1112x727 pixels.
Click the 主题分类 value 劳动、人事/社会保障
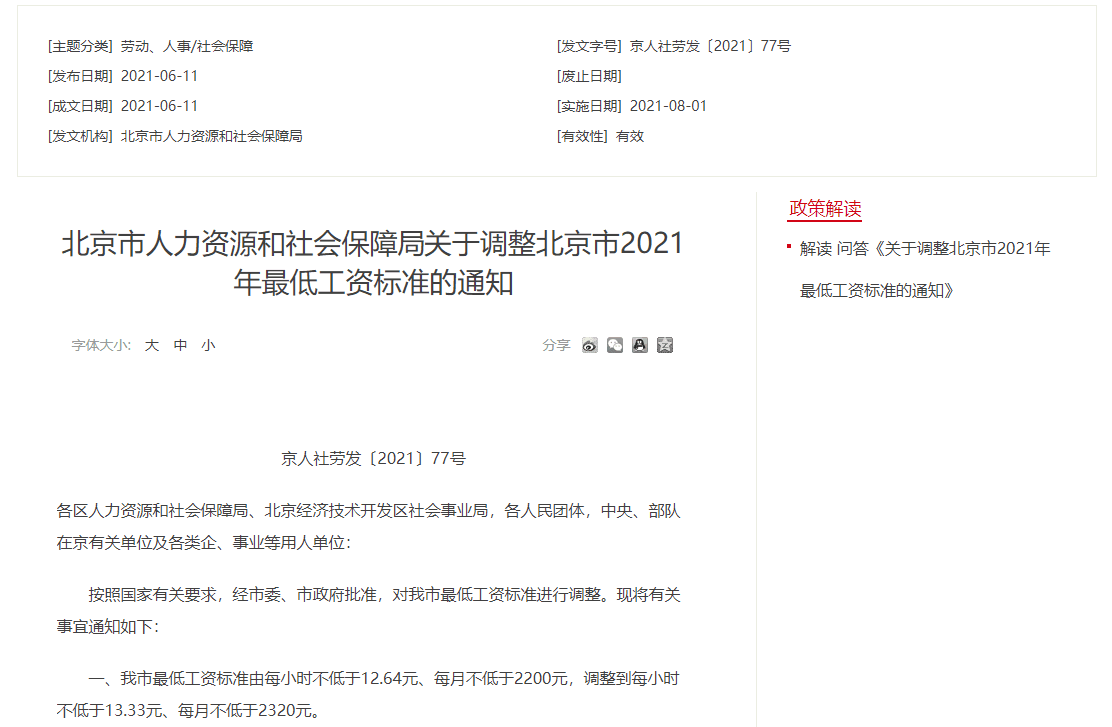[x=187, y=46]
